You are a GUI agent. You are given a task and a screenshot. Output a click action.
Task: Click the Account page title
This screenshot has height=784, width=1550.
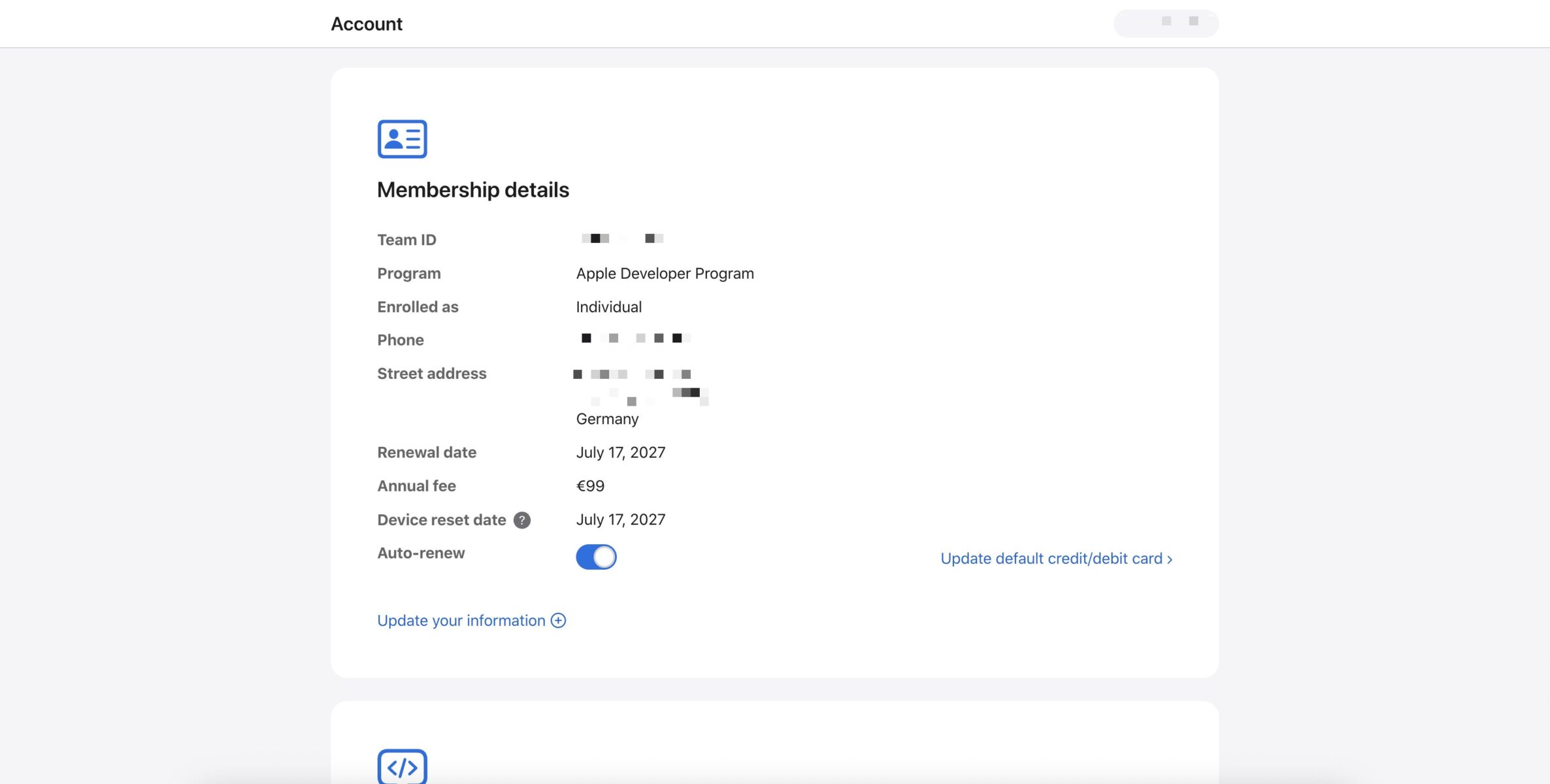pos(367,24)
